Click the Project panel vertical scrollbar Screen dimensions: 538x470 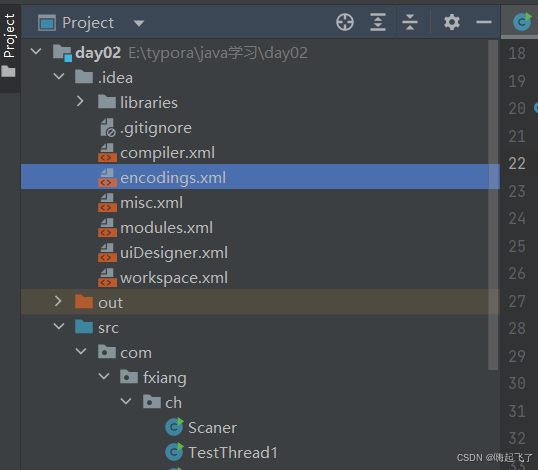click(493, 205)
